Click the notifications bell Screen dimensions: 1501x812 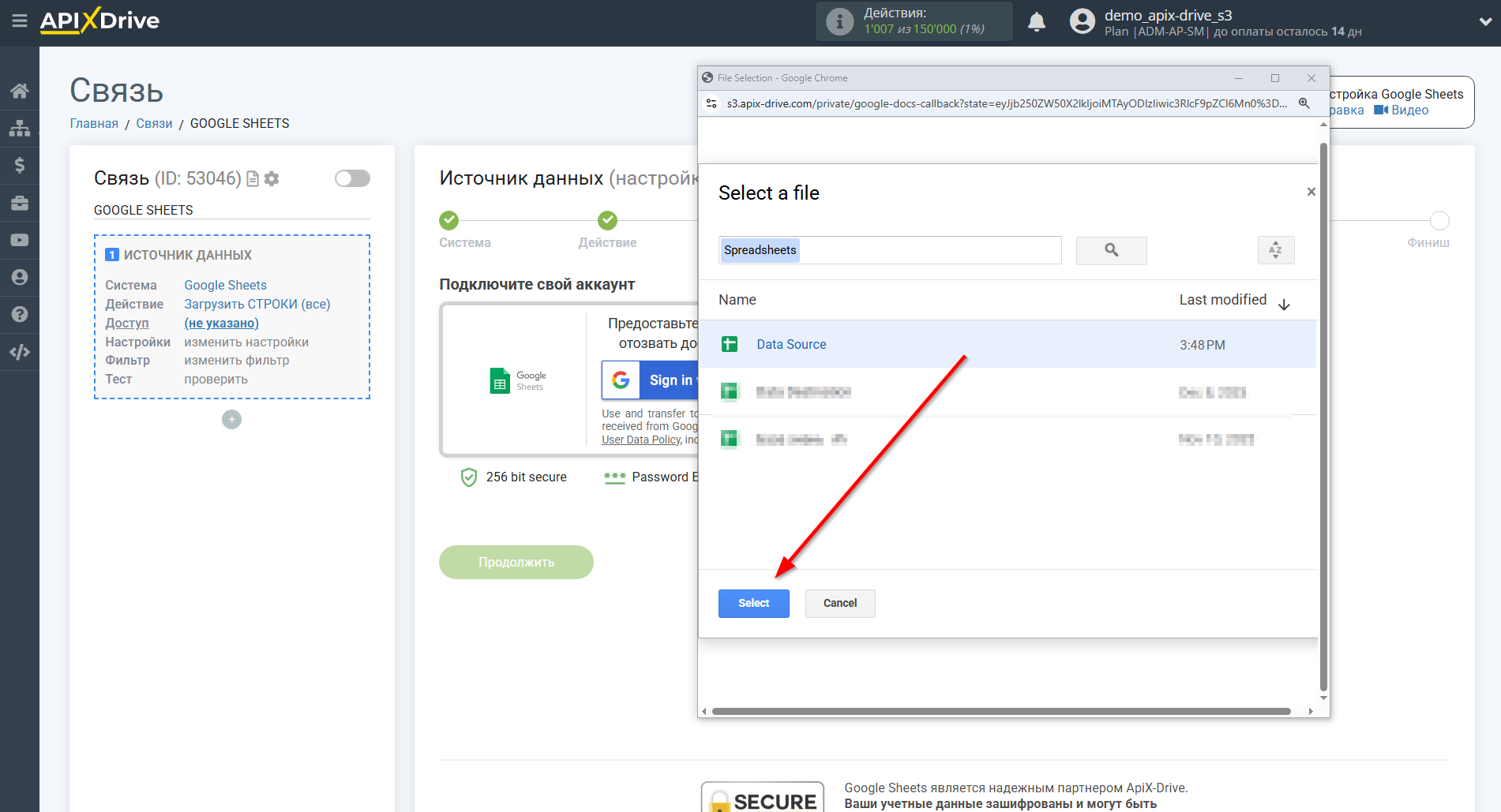1036,21
